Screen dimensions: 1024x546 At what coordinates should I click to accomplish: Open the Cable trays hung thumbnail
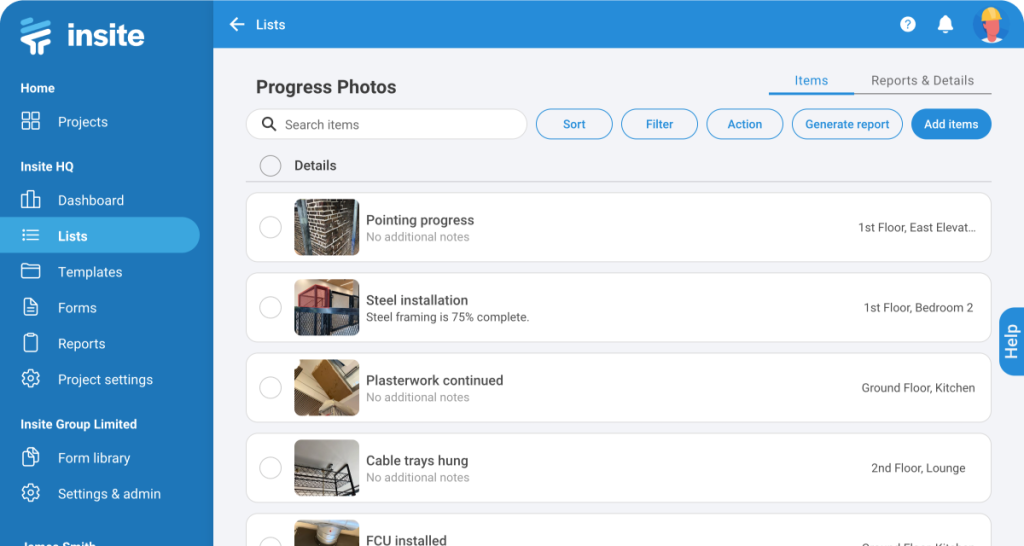click(327, 468)
